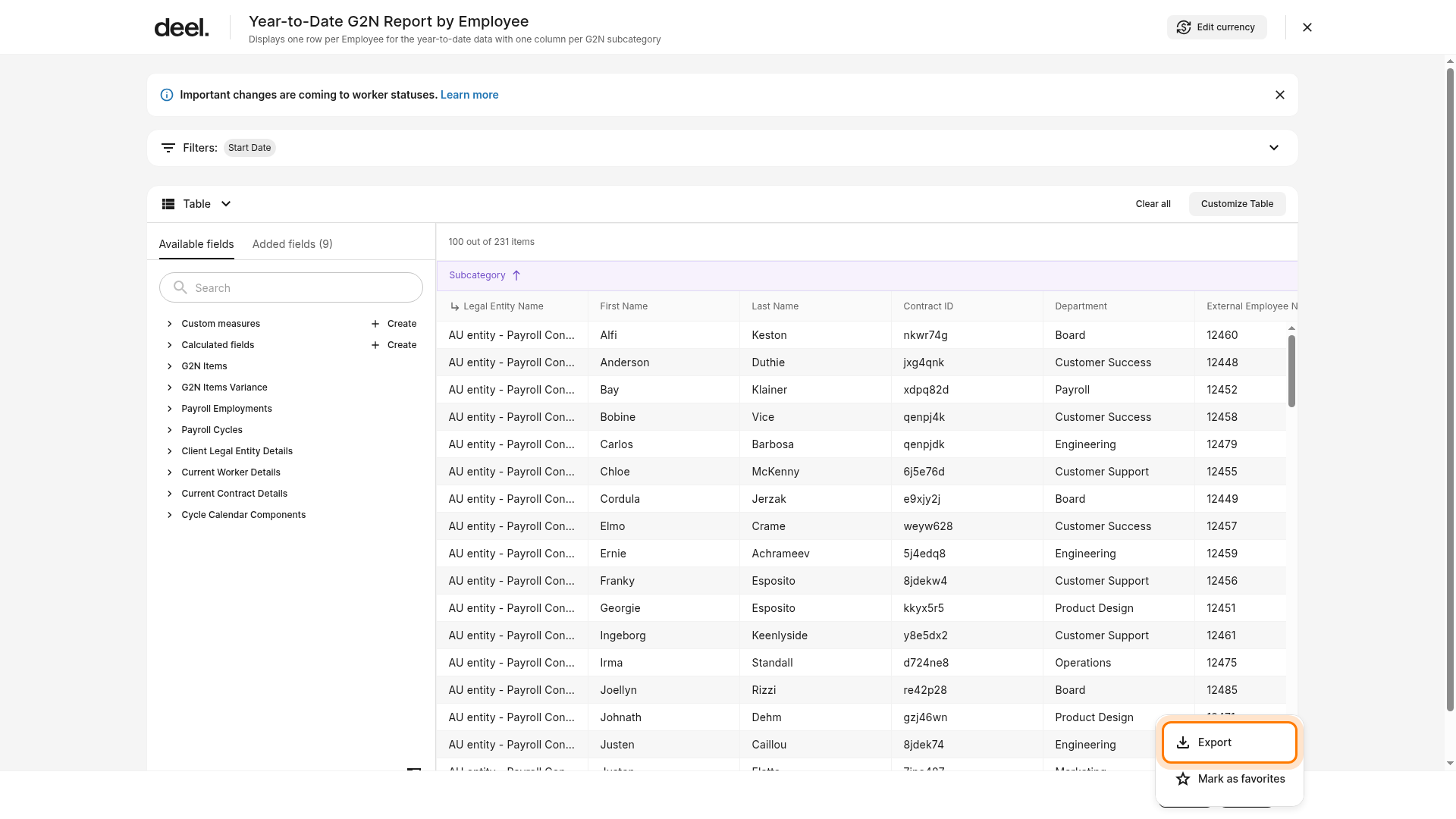Click the last name cell 'Keenlyside'
Image resolution: width=1456 pixels, height=819 pixels.
[x=816, y=635]
